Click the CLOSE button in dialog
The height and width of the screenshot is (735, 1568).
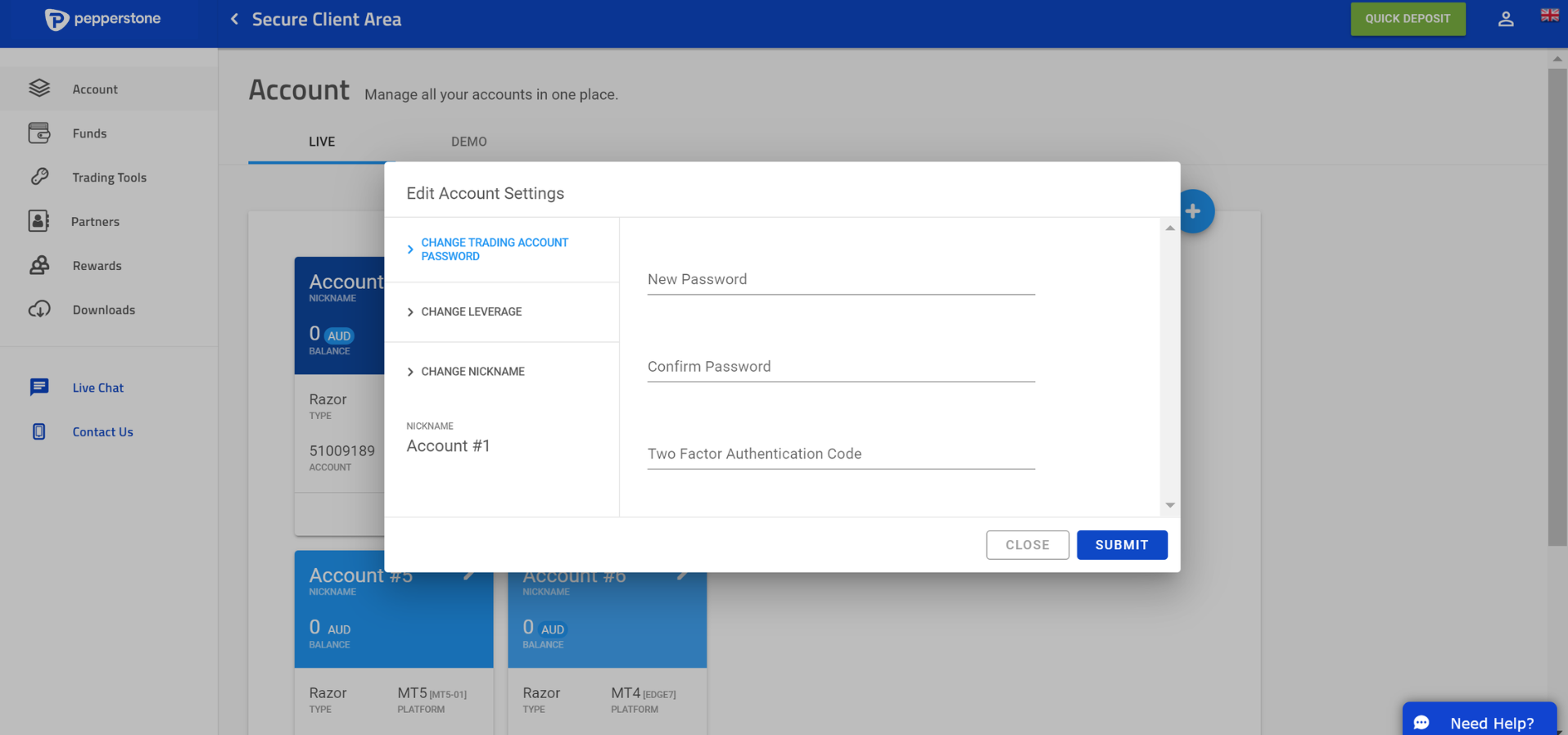(1028, 545)
